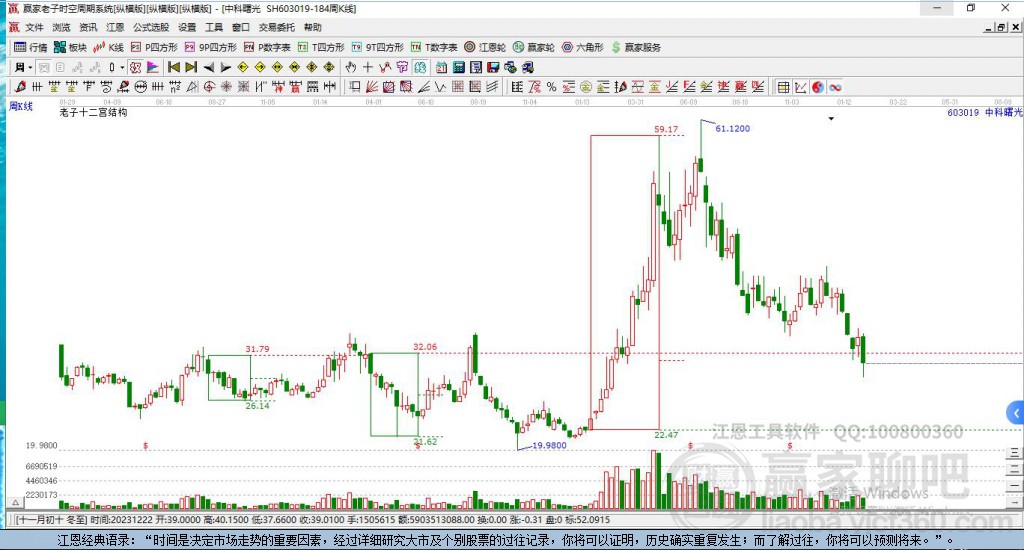Open the 交易委托 menu
This screenshot has width=1024, height=550.
pyautogui.click(x=276, y=27)
